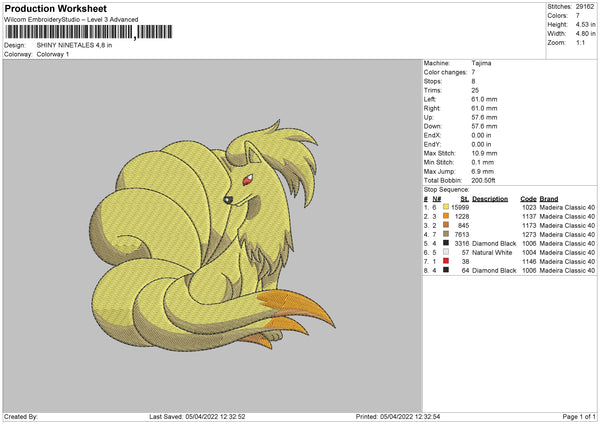Click the EndY value 0.00 in
The height and width of the screenshot is (424, 600).
pyautogui.click(x=481, y=144)
